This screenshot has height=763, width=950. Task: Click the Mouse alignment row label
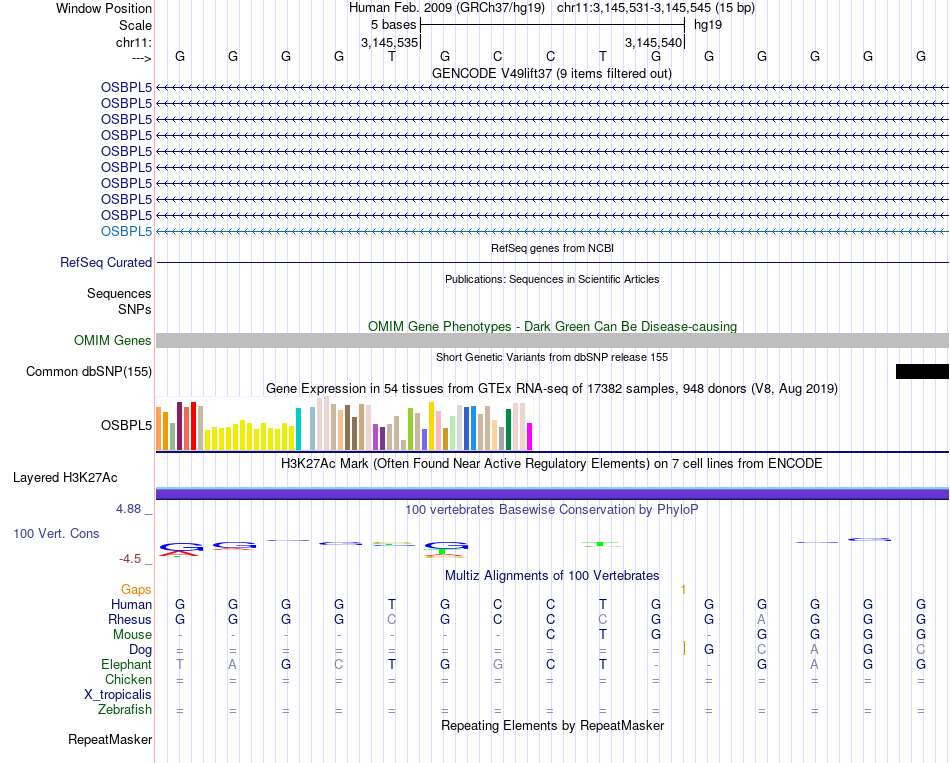coord(132,635)
